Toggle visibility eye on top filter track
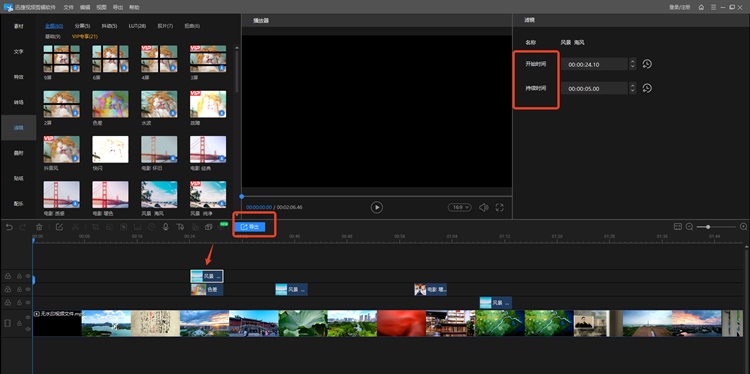The height and width of the screenshot is (374, 750). [28, 276]
